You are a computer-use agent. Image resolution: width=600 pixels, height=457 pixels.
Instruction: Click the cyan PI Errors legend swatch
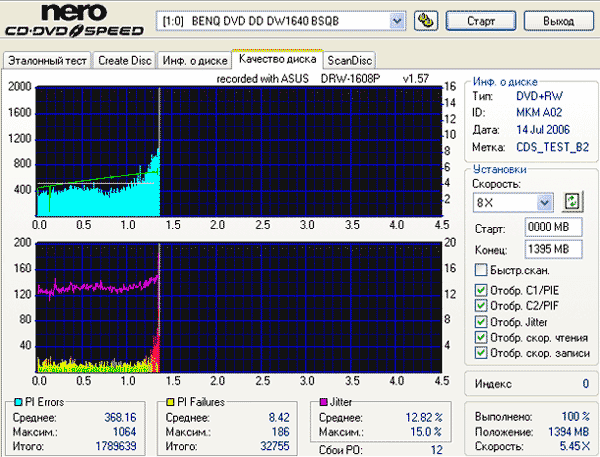(x=18, y=402)
